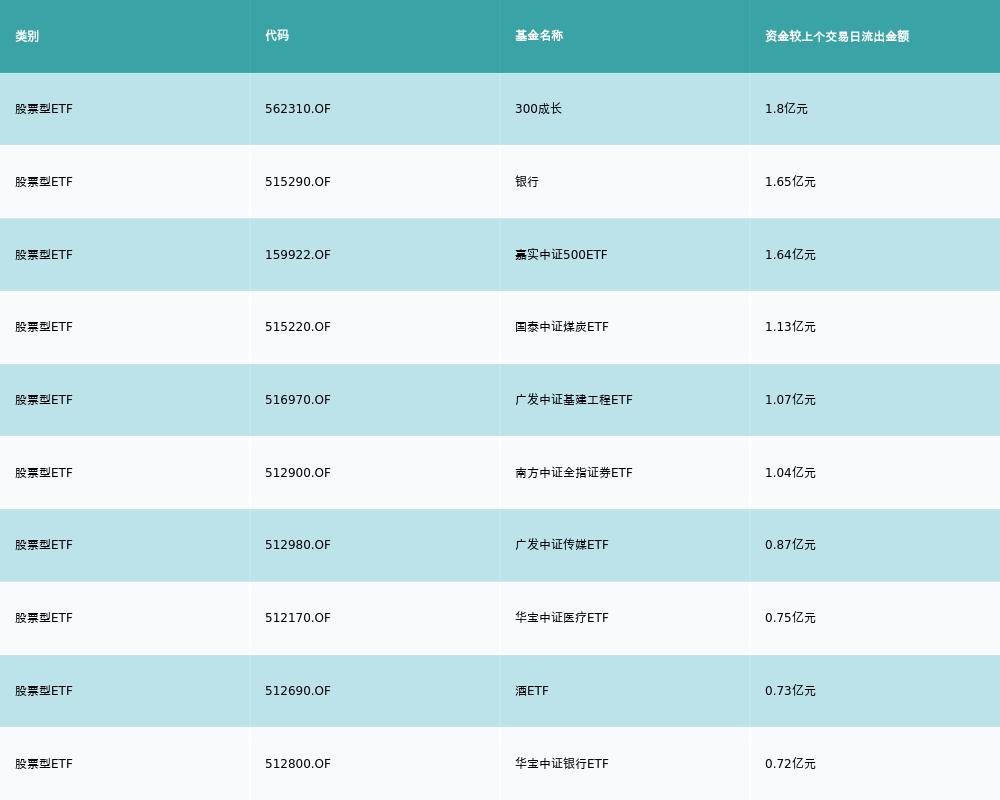Viewport: 1000px width, 800px height.
Task: Select the 1.13亿元 outflow cell
Action: 790,327
